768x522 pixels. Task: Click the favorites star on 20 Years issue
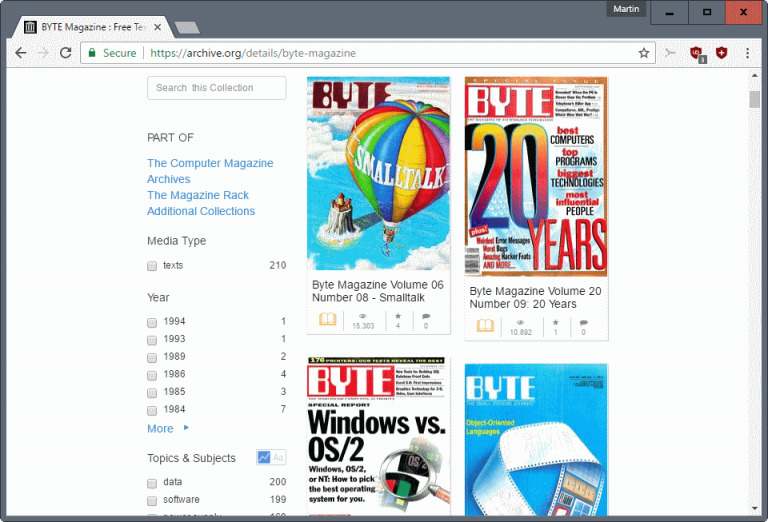(555, 322)
